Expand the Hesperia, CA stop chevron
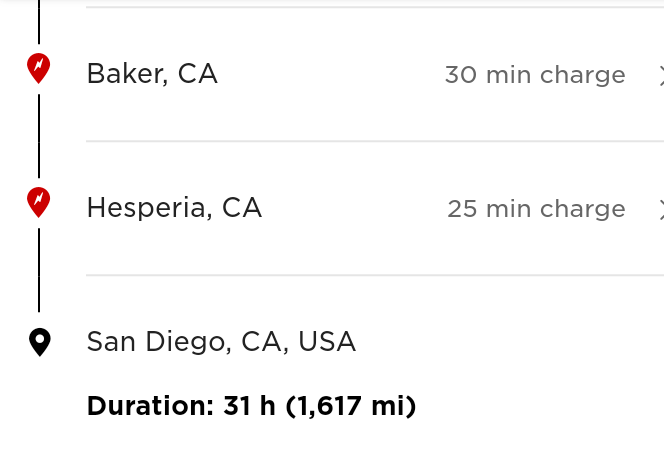 tap(660, 208)
